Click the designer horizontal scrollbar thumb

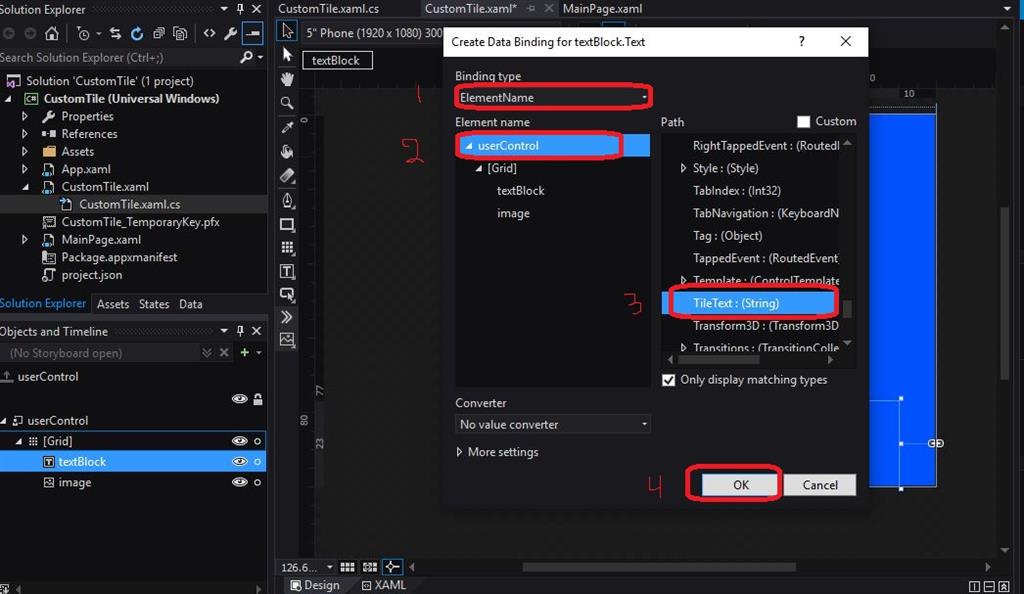click(x=658, y=567)
